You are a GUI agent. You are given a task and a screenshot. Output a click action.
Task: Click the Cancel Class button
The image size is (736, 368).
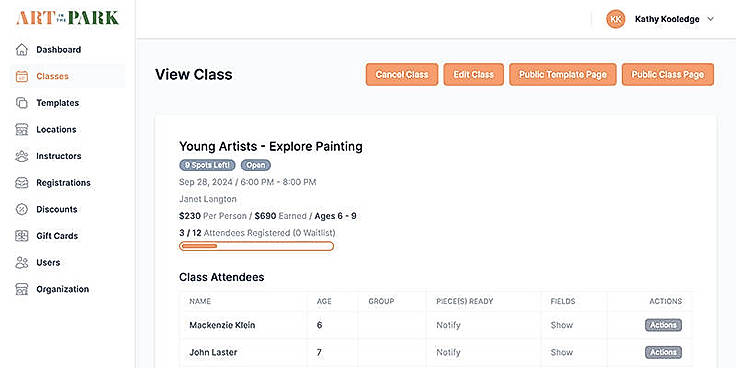pos(402,75)
